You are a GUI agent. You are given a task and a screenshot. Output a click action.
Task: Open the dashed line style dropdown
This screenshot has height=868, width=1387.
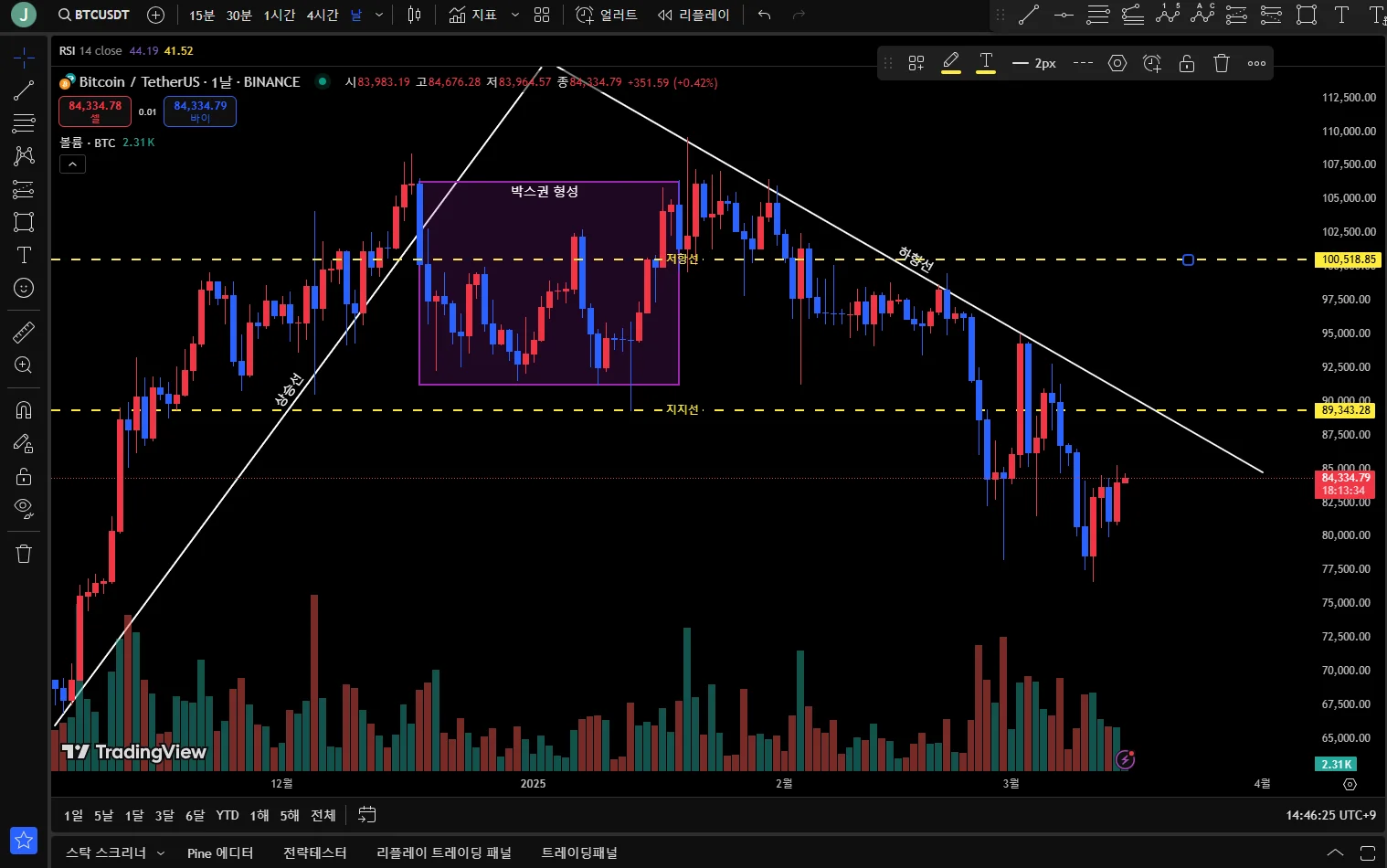(1083, 63)
